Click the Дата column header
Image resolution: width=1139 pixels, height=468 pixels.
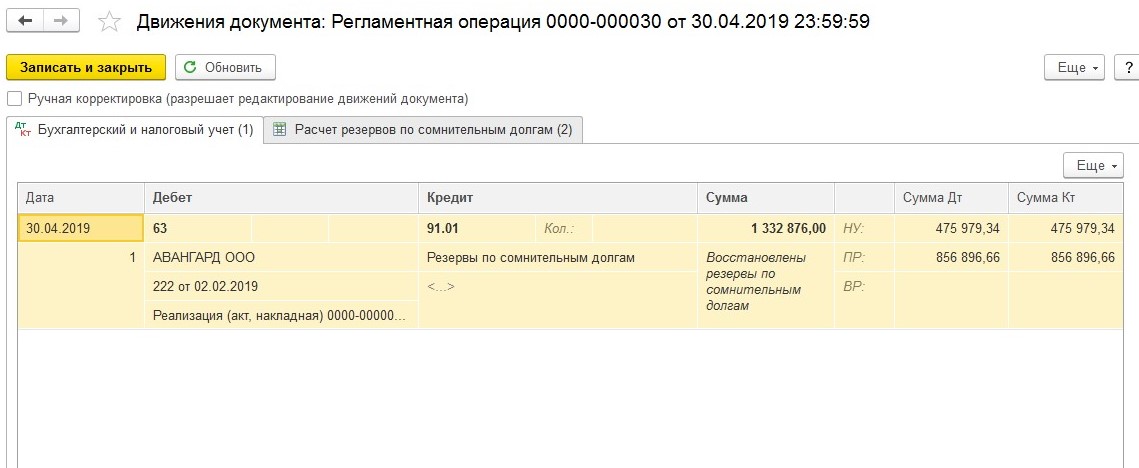point(80,197)
